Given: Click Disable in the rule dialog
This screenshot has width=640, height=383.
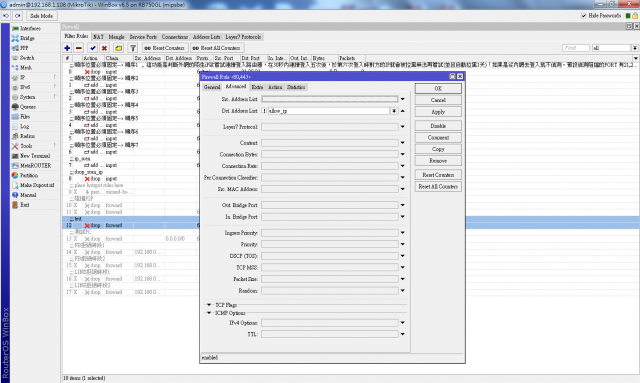Looking at the screenshot, I should click(x=438, y=126).
